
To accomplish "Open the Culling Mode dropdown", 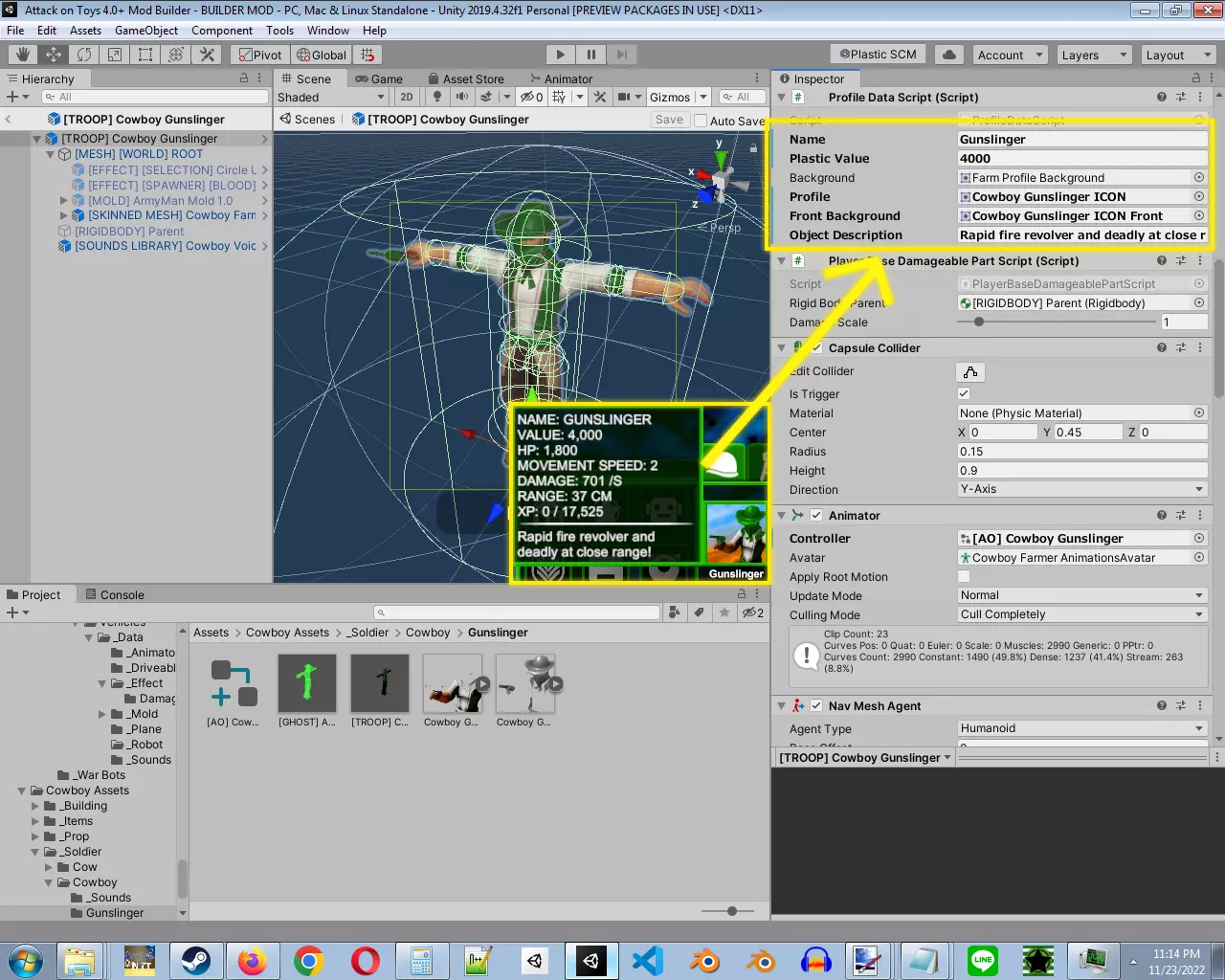I will pyautogui.click(x=1081, y=614).
